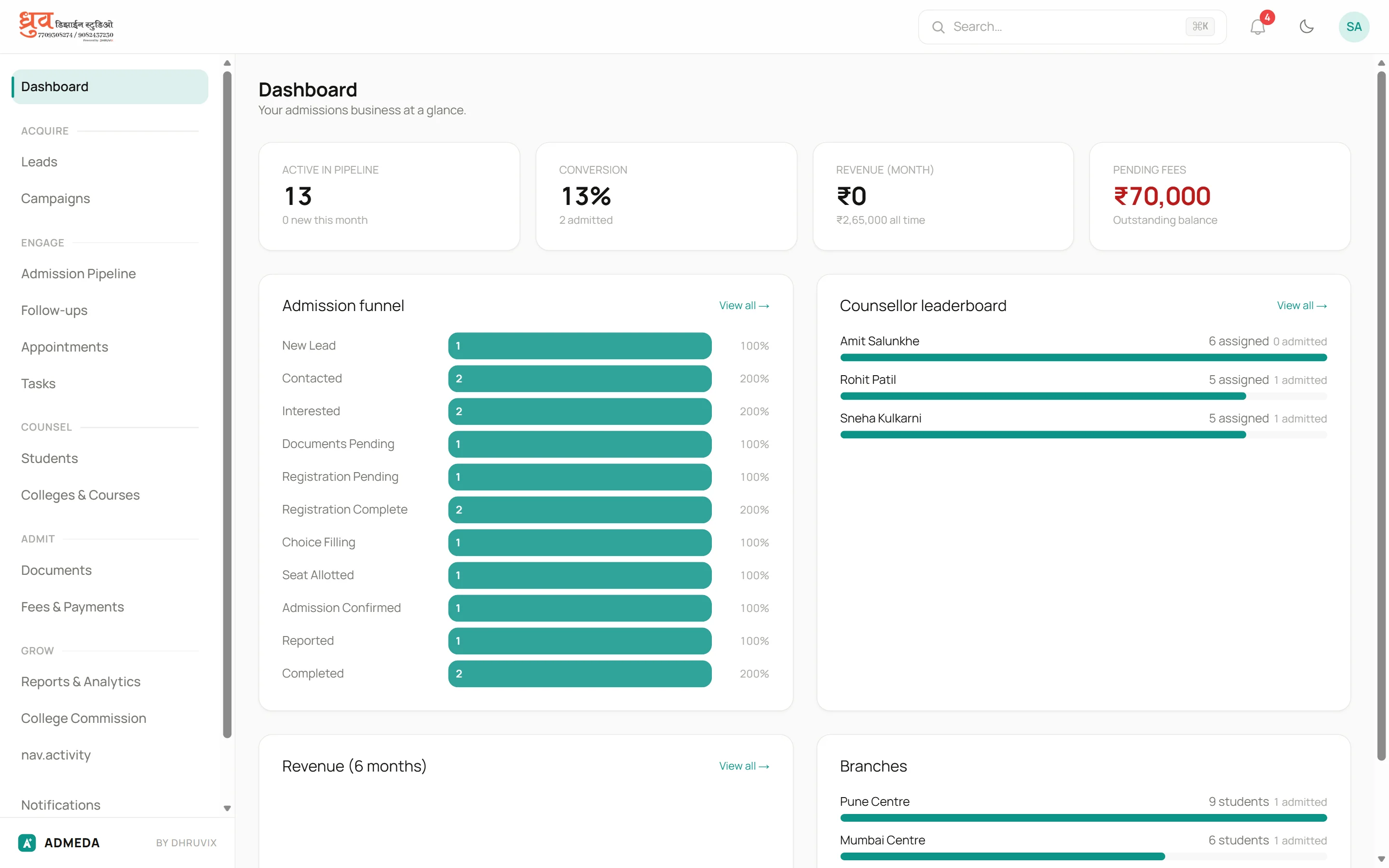Click the Contacted funnel bar
The height and width of the screenshot is (868, 1389).
pos(580,379)
